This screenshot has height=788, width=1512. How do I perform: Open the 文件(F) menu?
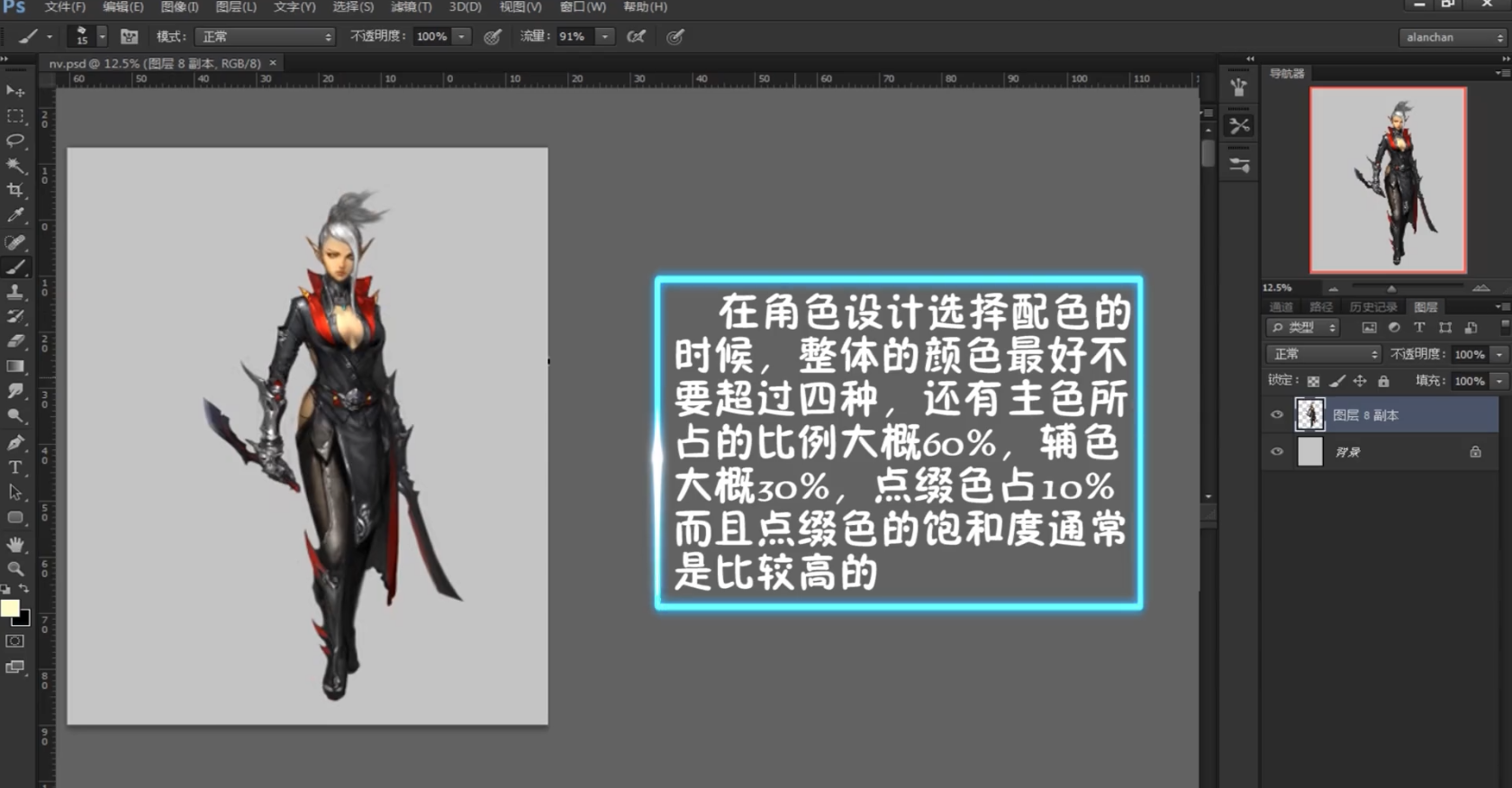tap(65, 7)
